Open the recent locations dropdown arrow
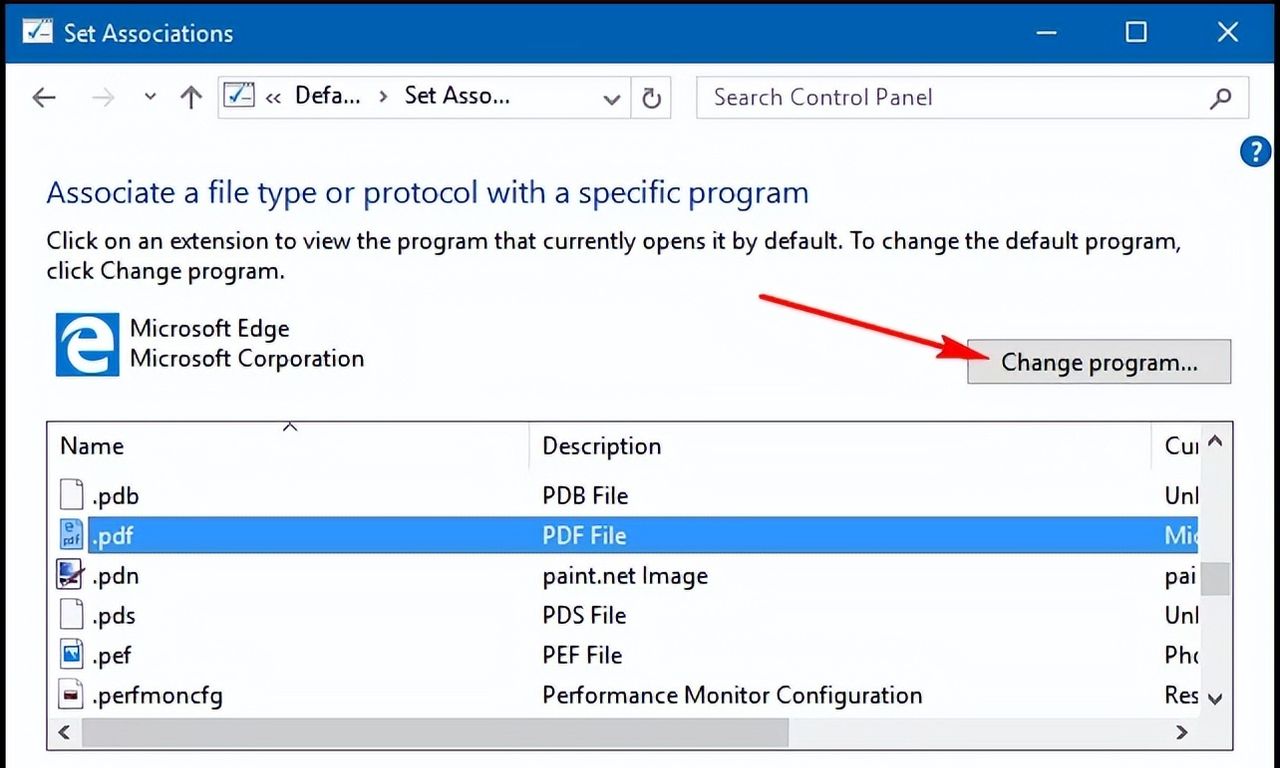The image size is (1280, 768). tap(150, 97)
